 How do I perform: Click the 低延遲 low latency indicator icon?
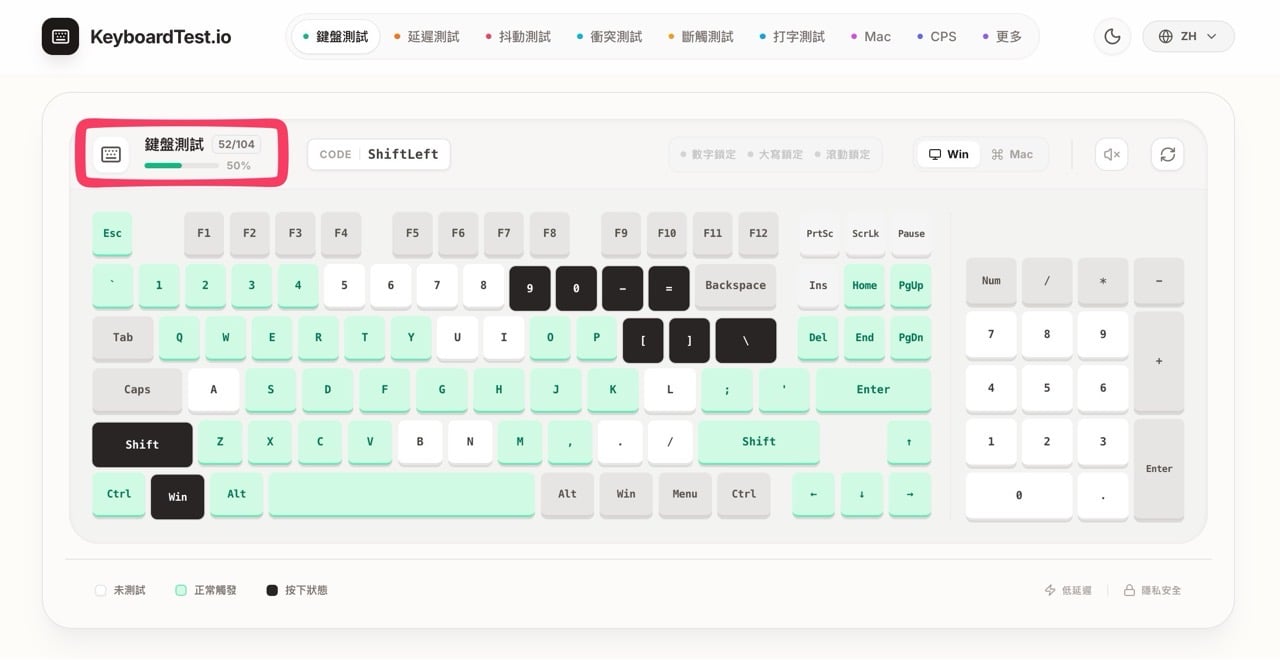1051,590
